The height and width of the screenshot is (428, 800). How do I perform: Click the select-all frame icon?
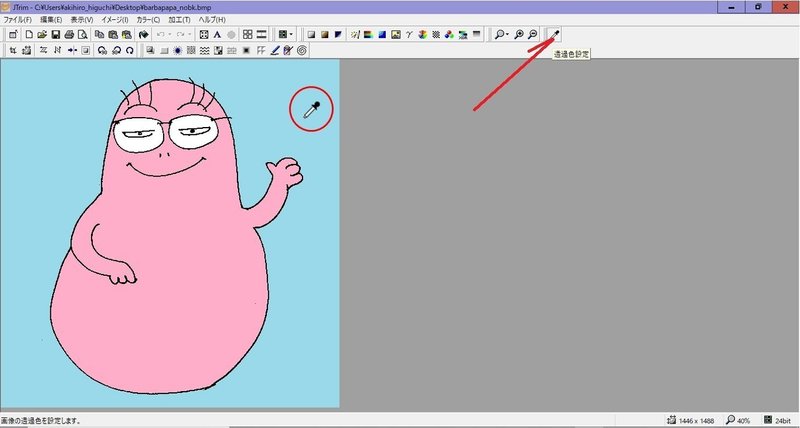coord(204,35)
